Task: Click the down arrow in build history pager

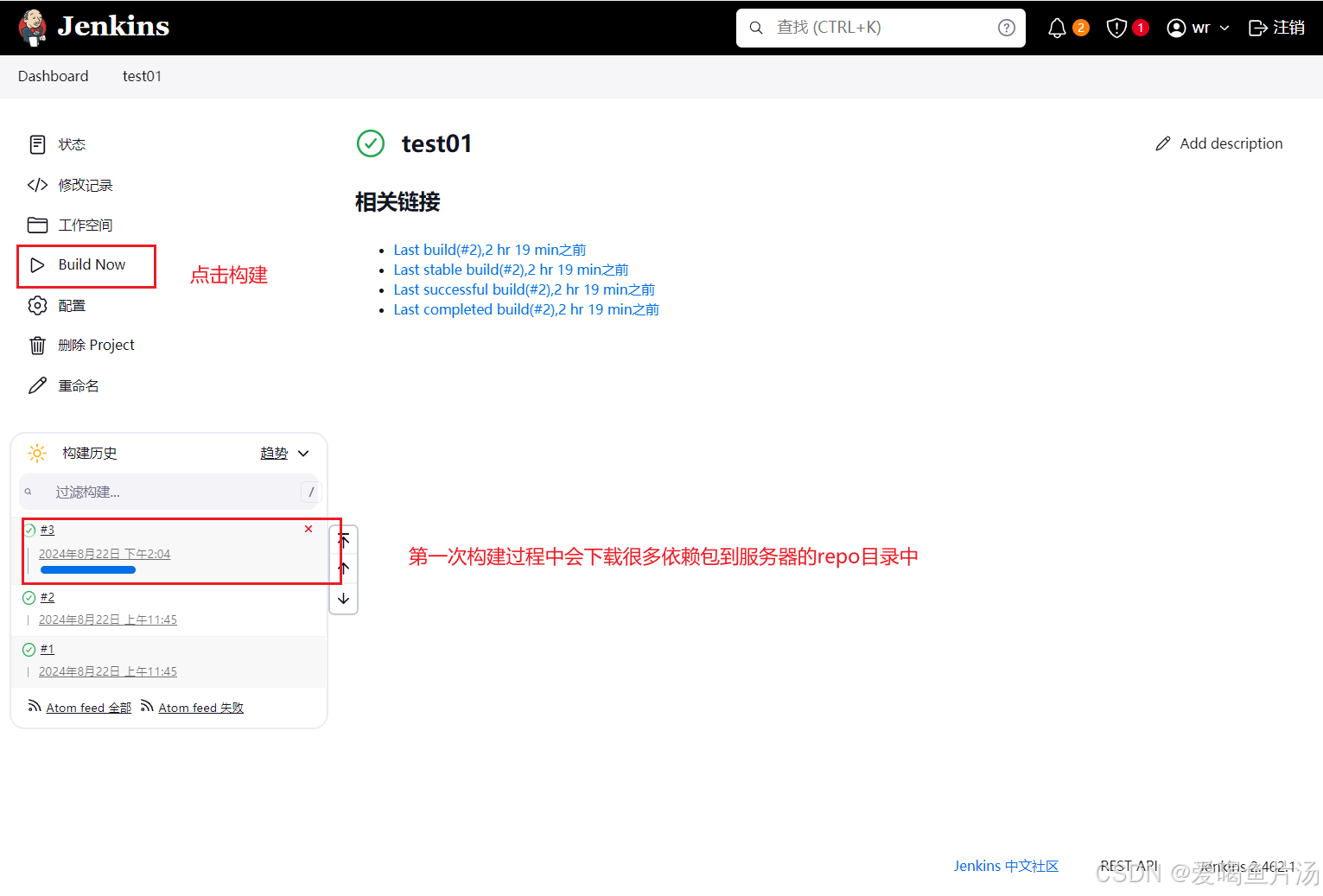Action: [x=344, y=598]
